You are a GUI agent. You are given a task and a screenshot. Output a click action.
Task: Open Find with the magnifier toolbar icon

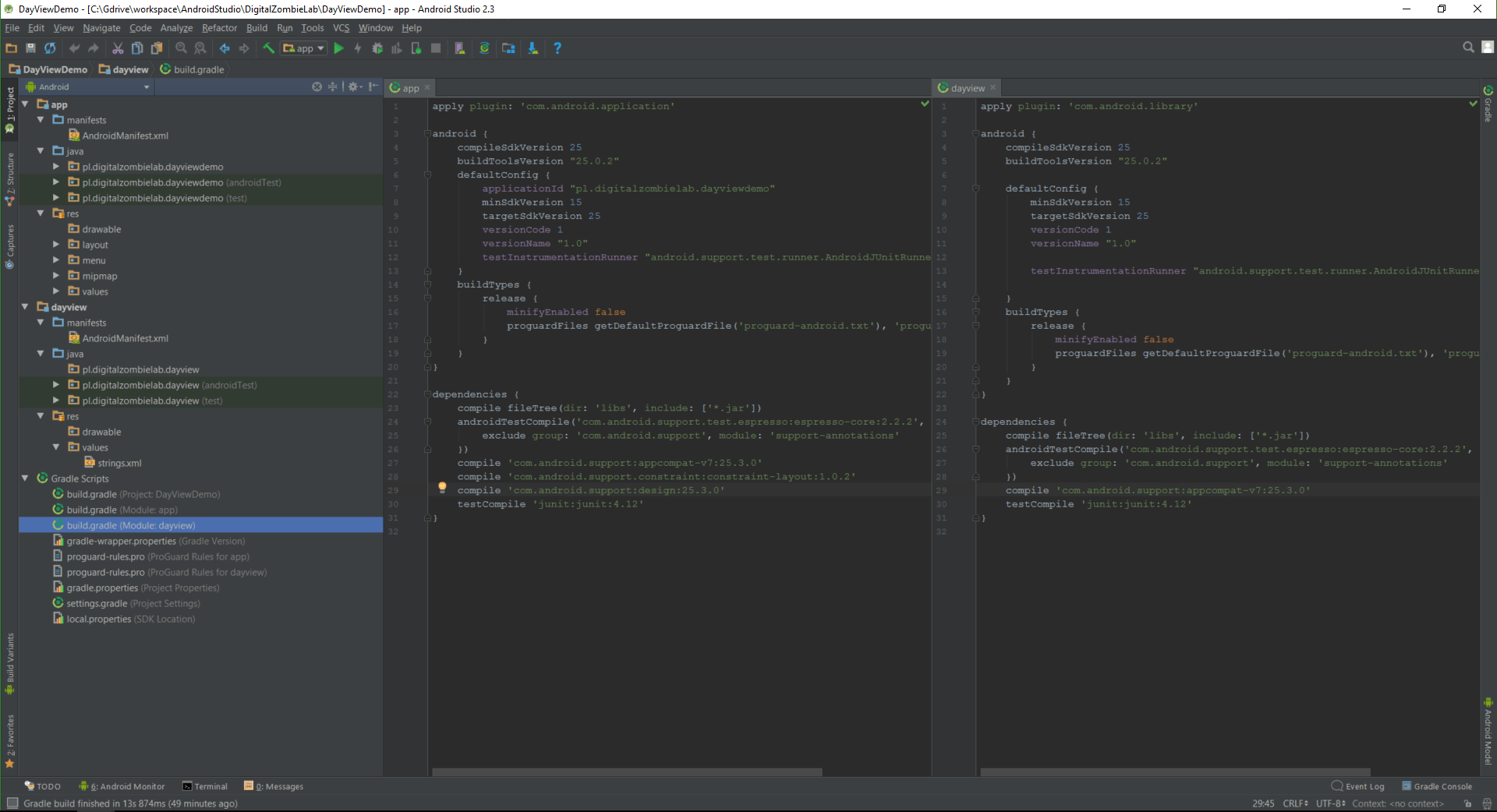point(181,48)
